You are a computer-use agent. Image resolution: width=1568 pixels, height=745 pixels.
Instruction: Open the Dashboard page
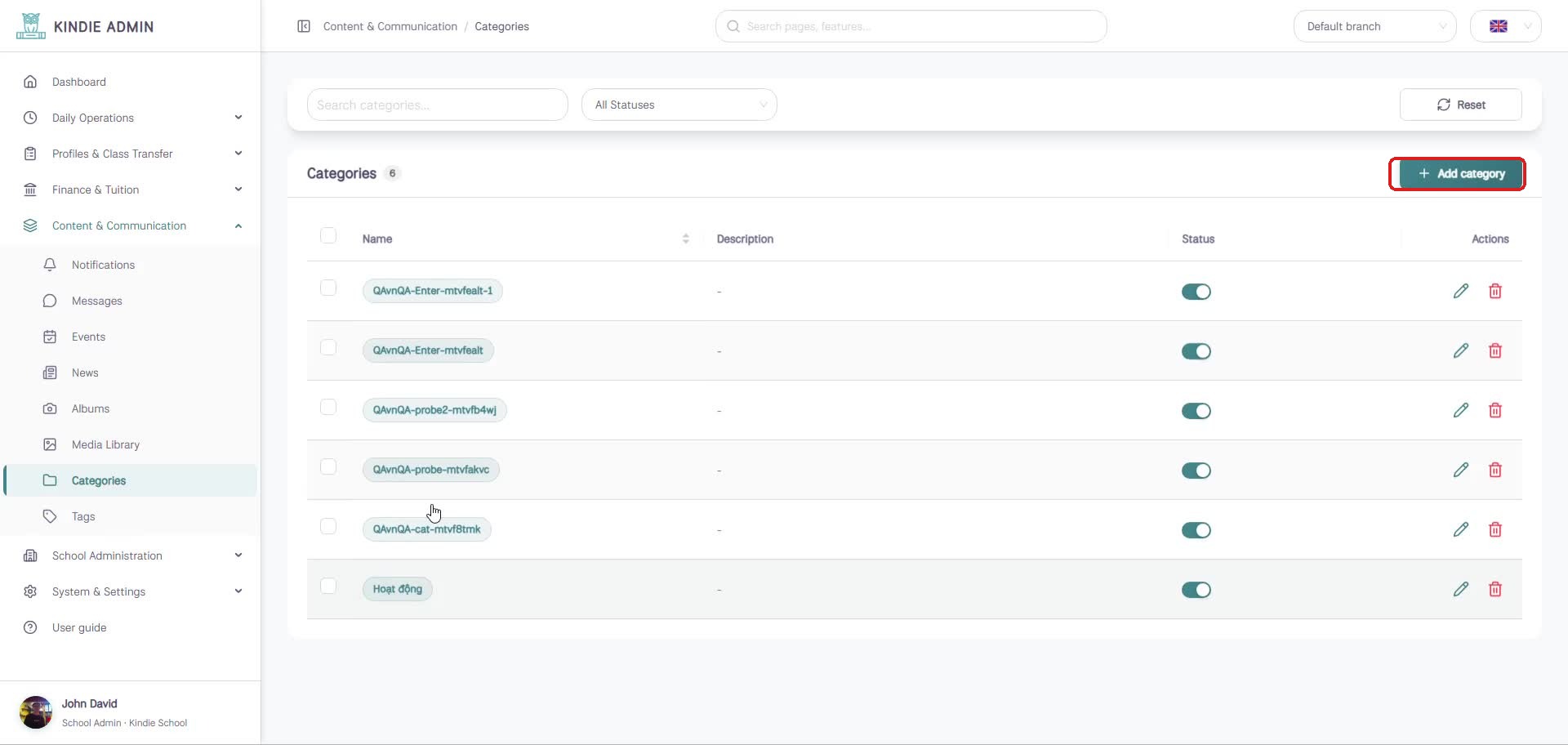(131, 82)
